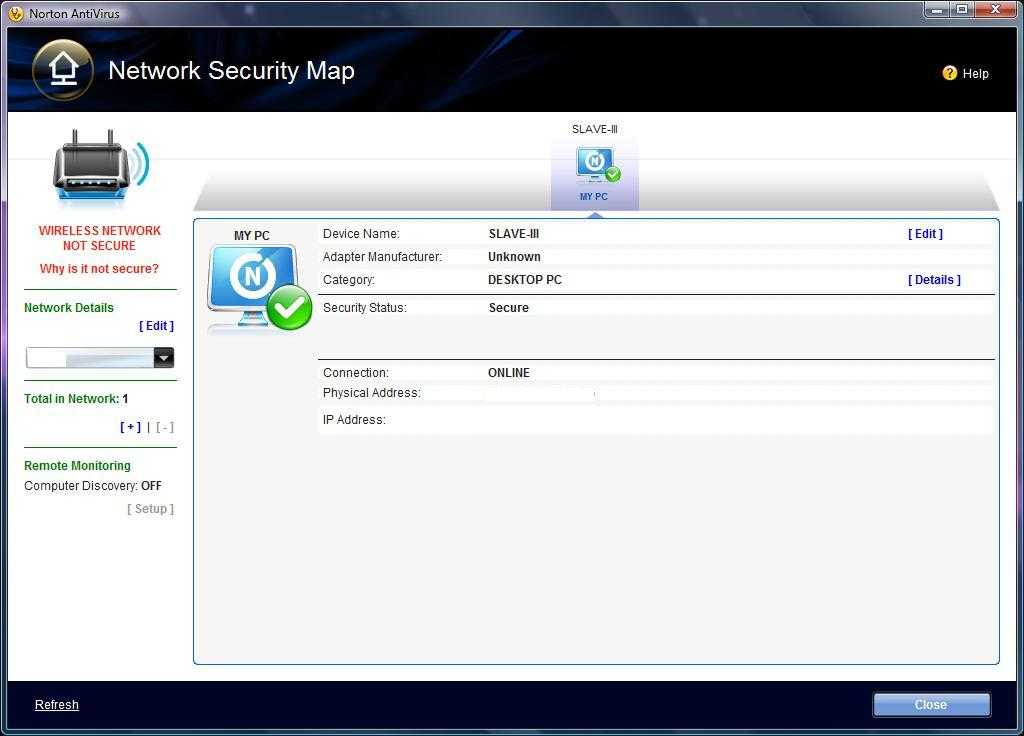Click the large MY PC monitor icon
This screenshot has height=736, width=1024.
click(x=259, y=288)
